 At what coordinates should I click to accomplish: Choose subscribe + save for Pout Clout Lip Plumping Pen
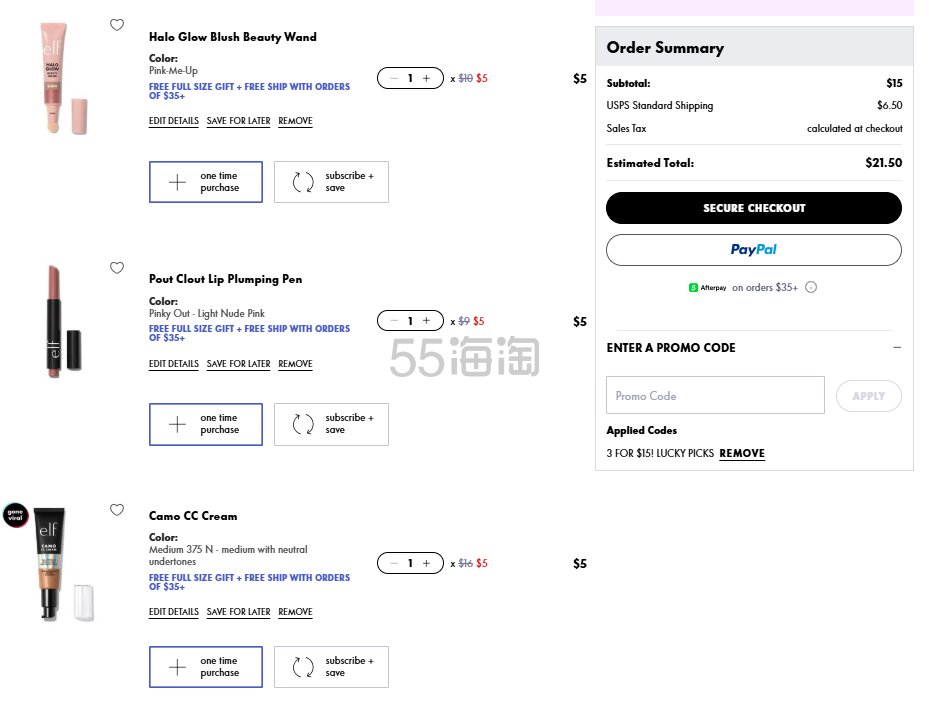click(x=331, y=424)
